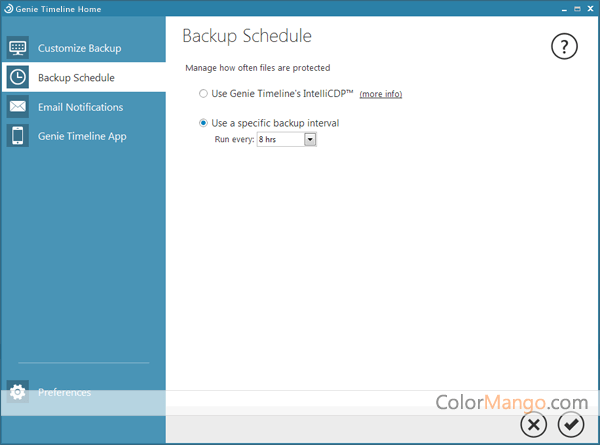Confirm settings with the checkmark circle icon

pyautogui.click(x=571, y=425)
